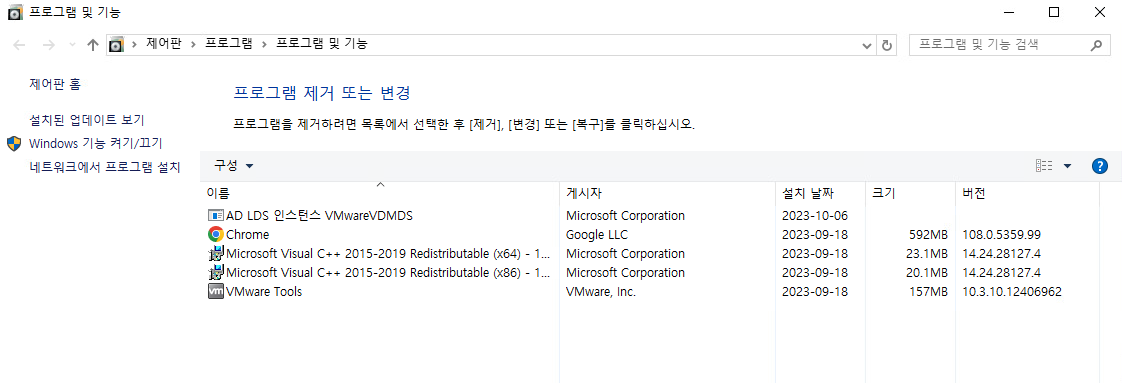Viewport: 1122px width, 383px height.
Task: Click the VMware, Inc. publisher cell
Action: coord(601,291)
